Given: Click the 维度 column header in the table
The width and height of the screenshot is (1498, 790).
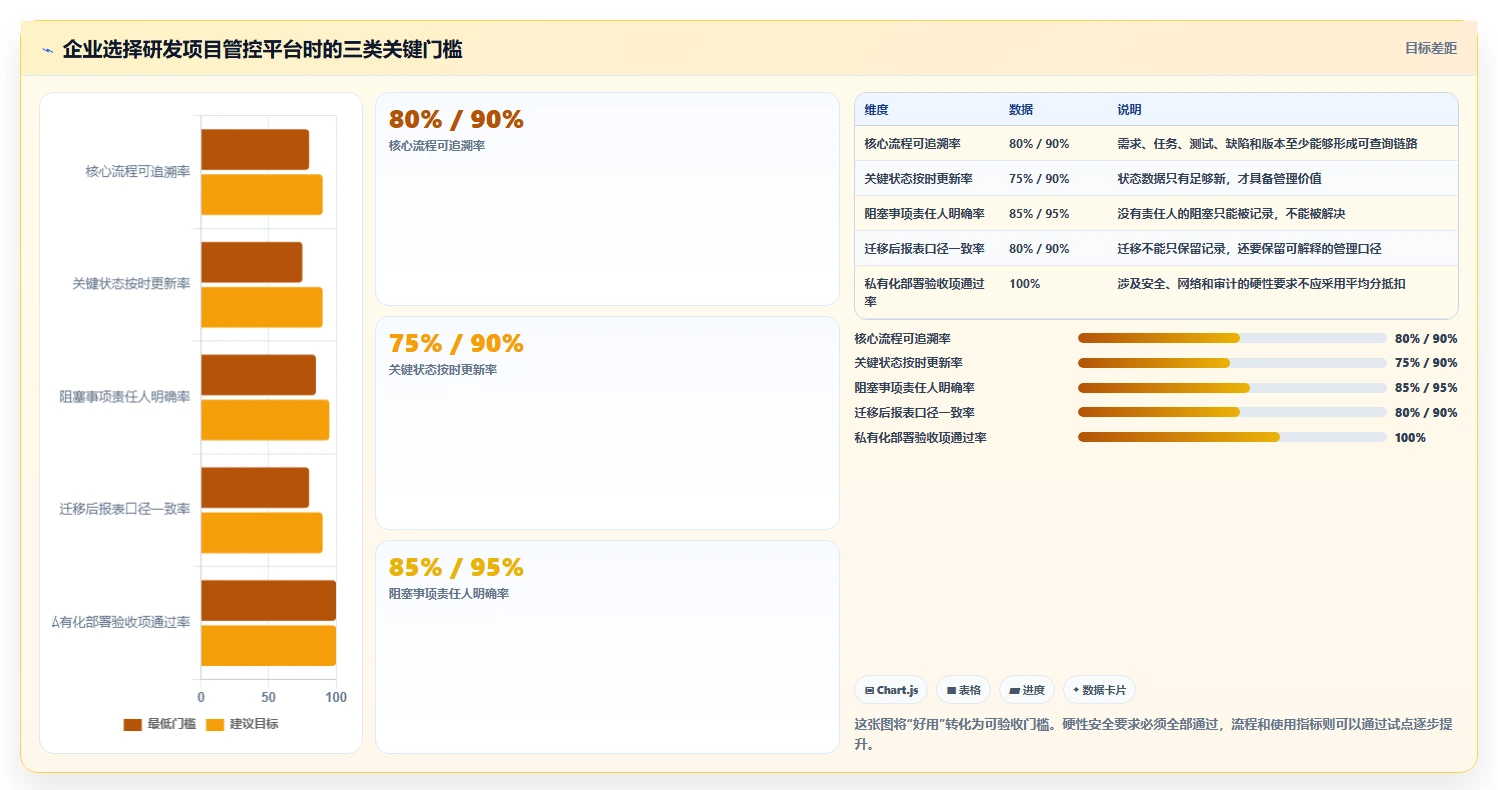Looking at the screenshot, I should (x=877, y=110).
